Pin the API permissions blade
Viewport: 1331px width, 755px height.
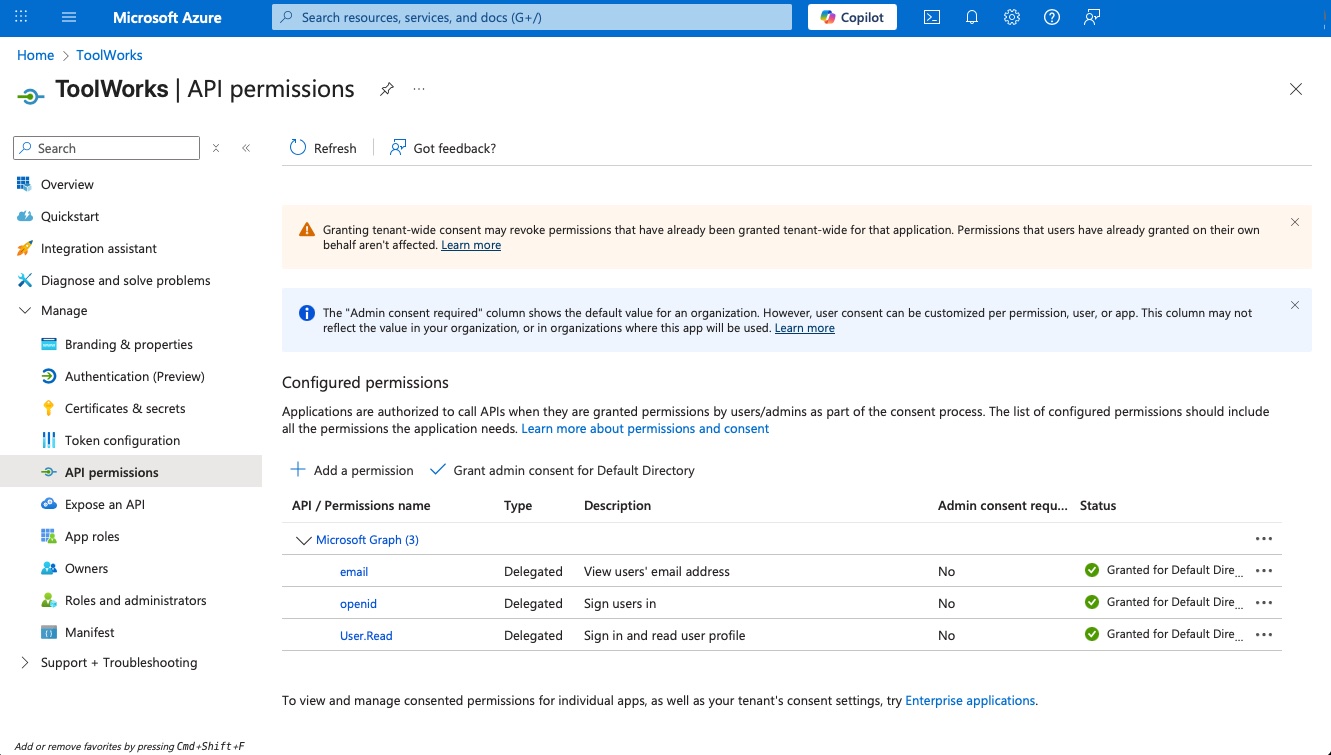(387, 89)
